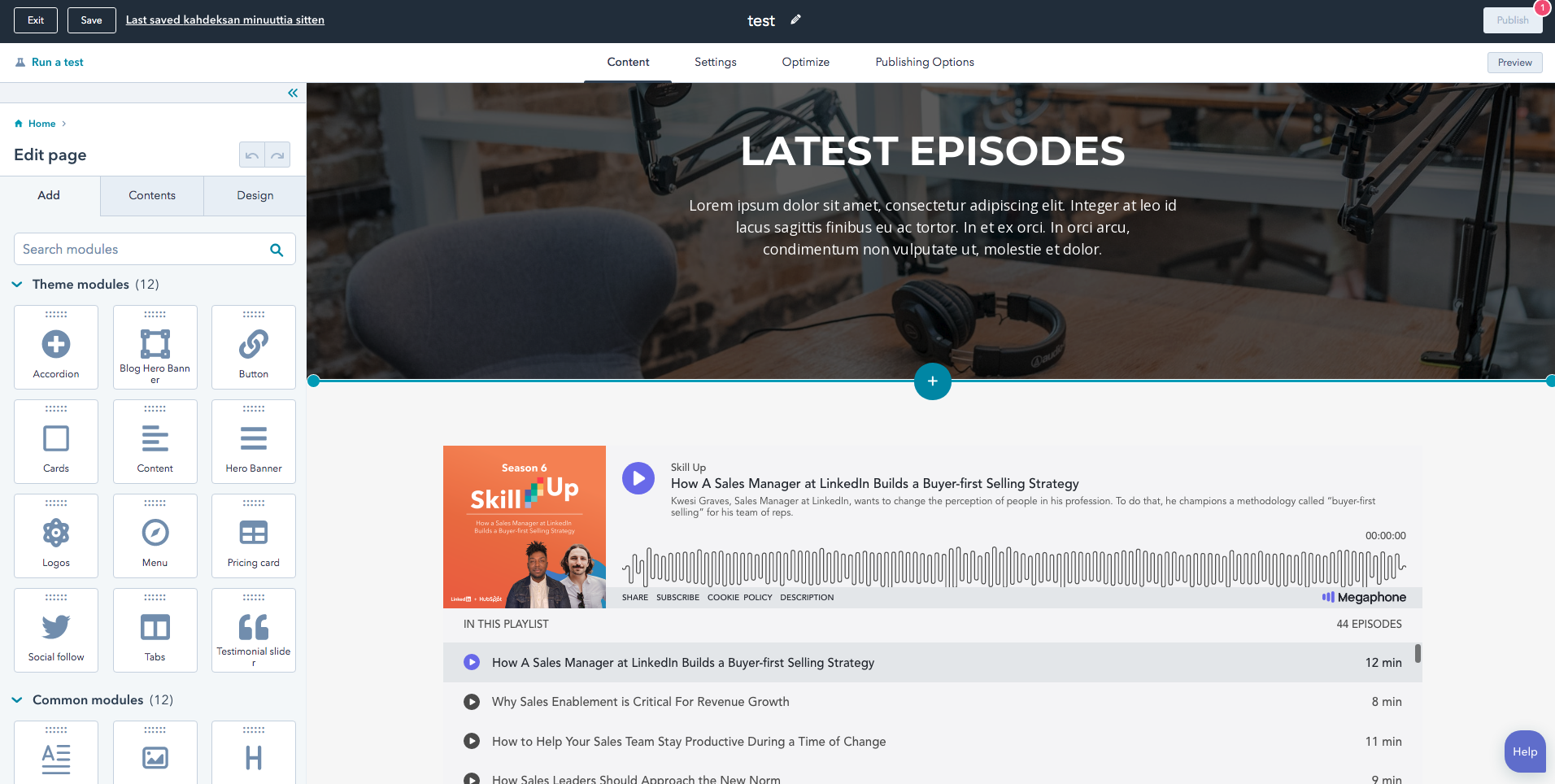1555x784 pixels.
Task: Click DESCRIPTION in the podcast player
Action: (807, 598)
